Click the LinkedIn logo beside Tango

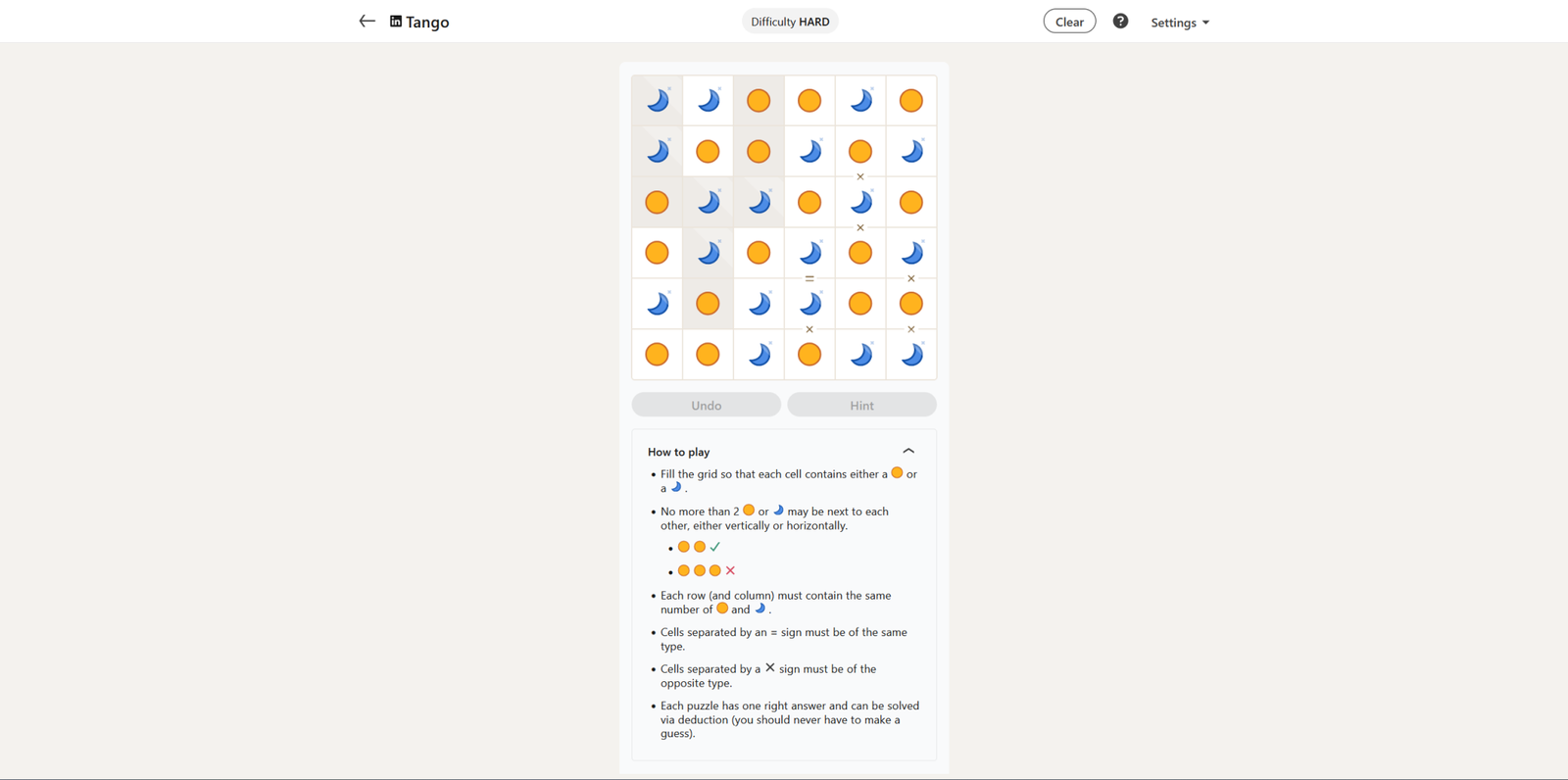(x=396, y=22)
